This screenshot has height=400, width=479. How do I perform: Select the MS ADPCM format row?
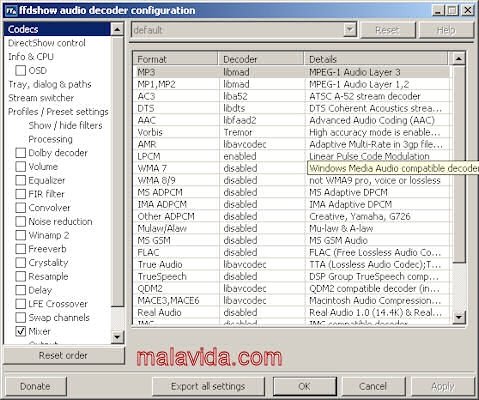291,192
